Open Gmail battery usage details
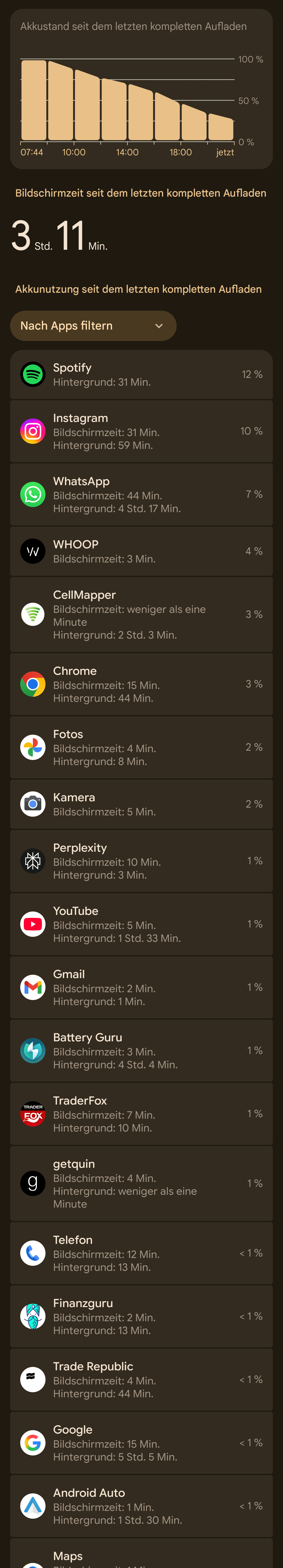 [x=141, y=987]
